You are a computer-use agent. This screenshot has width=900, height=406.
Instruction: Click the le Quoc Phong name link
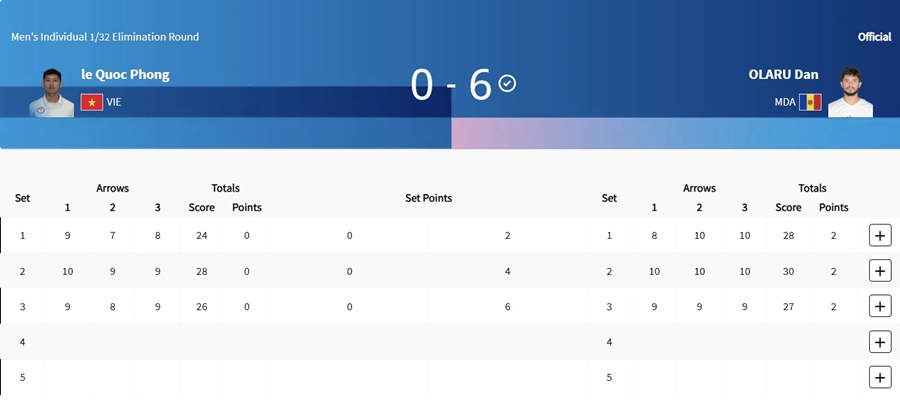point(126,75)
